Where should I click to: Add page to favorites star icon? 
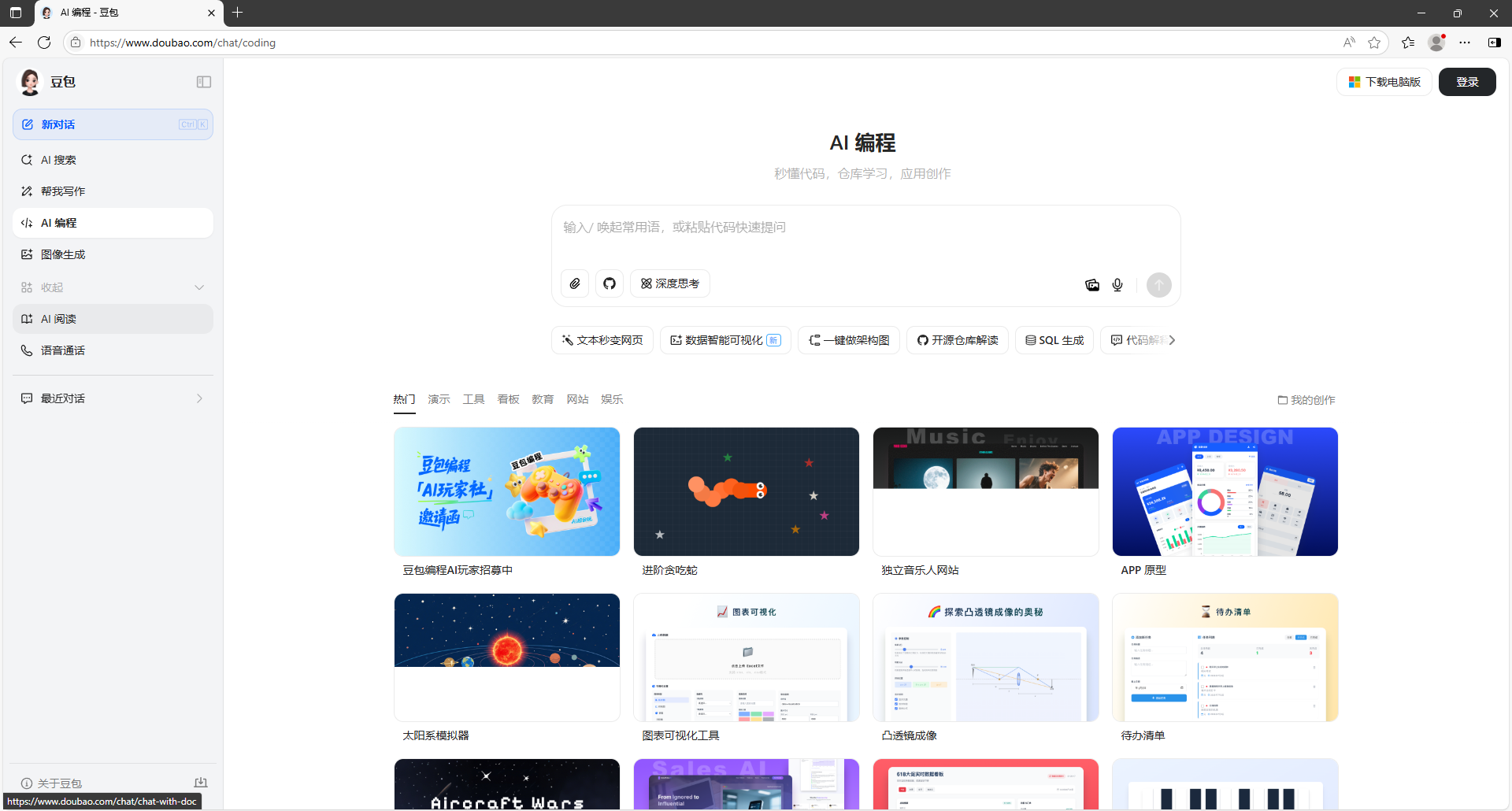tap(1374, 43)
